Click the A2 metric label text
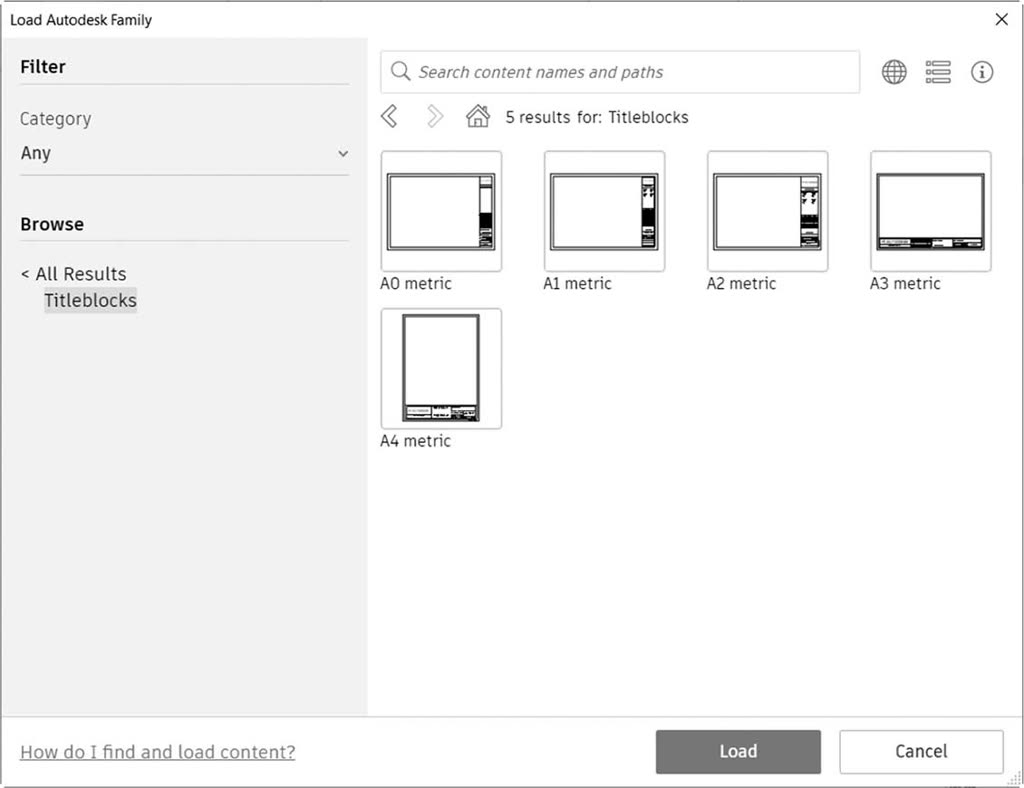The image size is (1024, 788). pos(741,283)
